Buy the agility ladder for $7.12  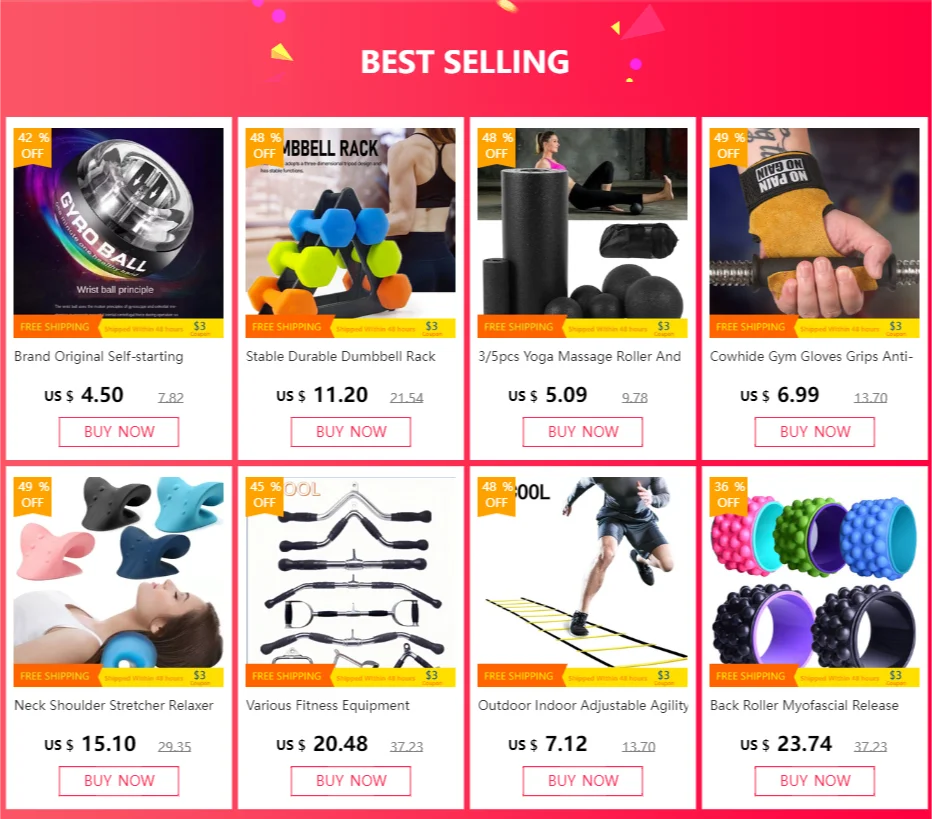pyautogui.click(x=582, y=781)
